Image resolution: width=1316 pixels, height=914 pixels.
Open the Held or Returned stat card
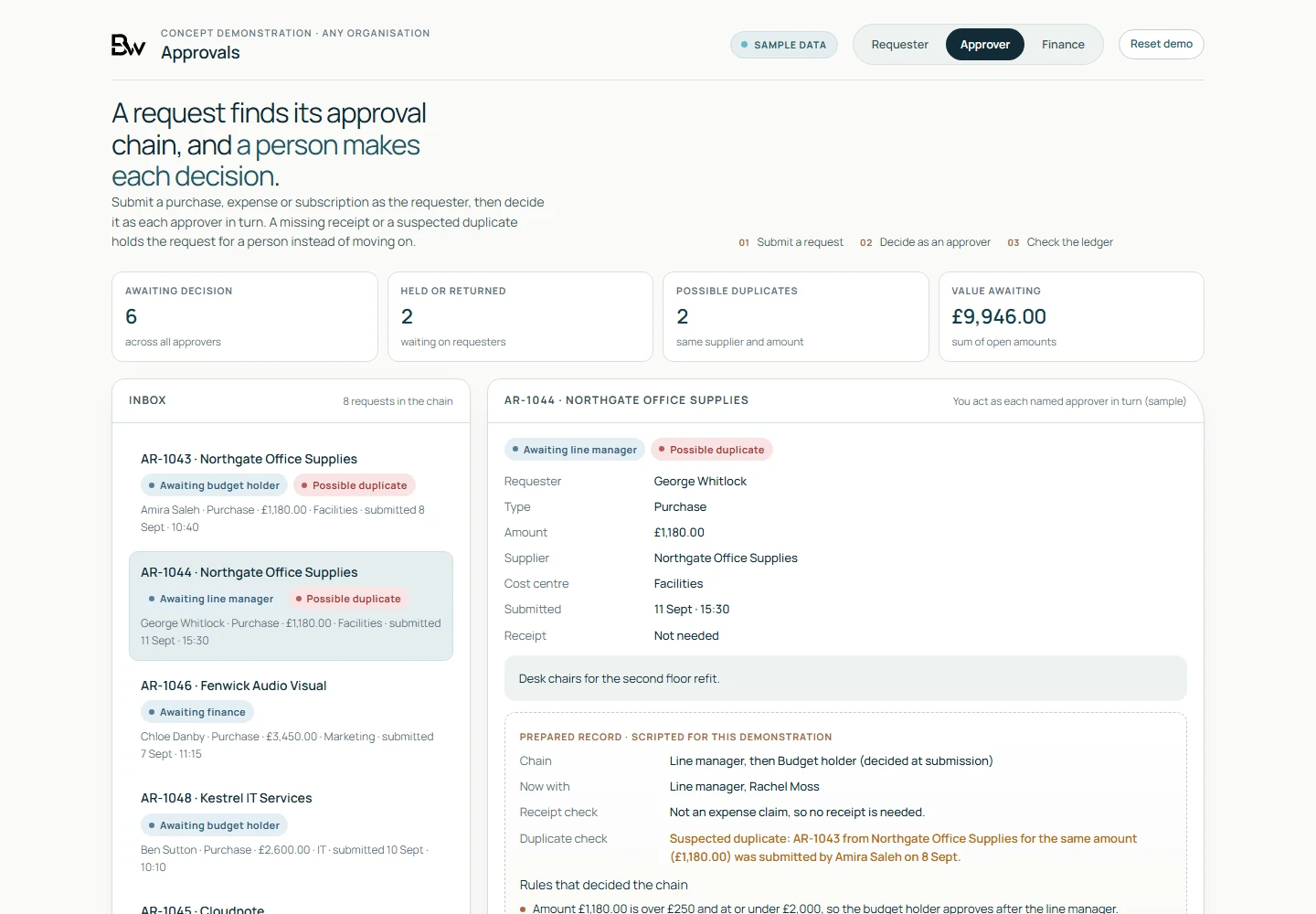(520, 316)
